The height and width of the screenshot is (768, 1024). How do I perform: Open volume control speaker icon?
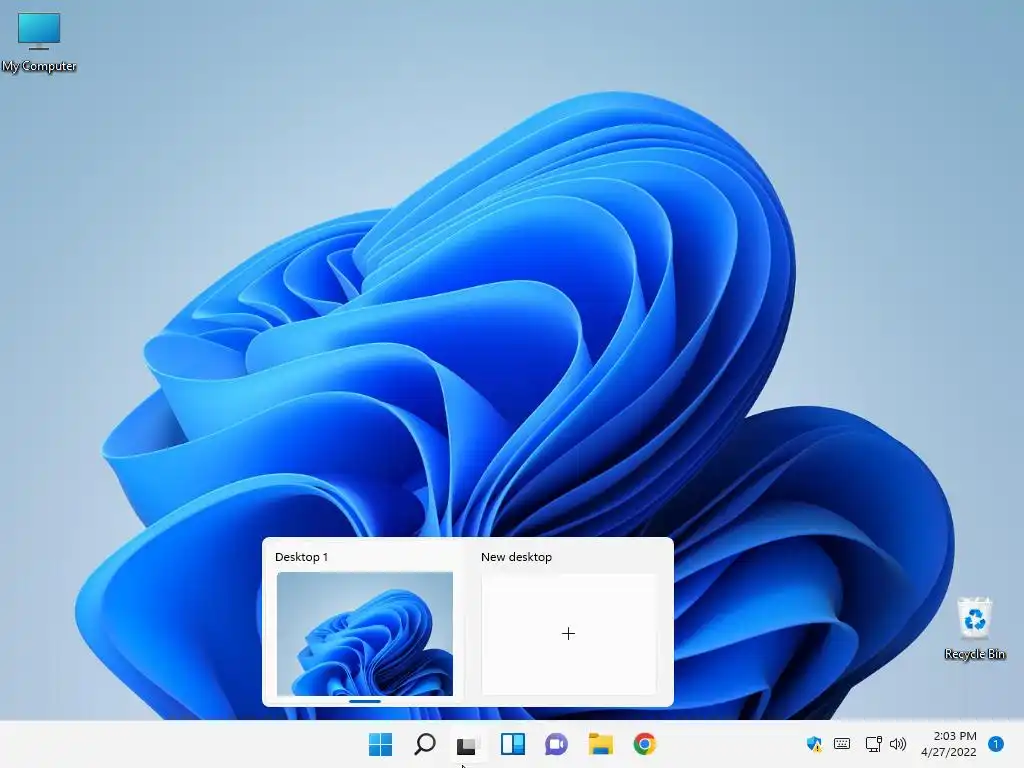(x=898, y=744)
